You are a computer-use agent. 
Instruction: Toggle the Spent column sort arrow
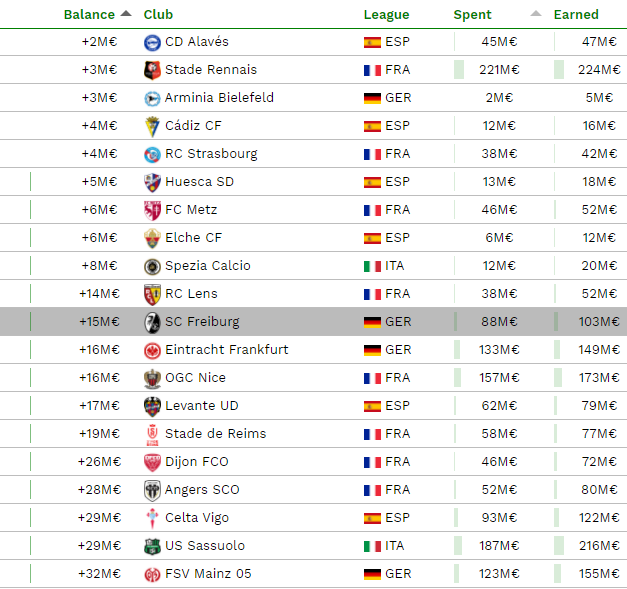[x=536, y=14]
